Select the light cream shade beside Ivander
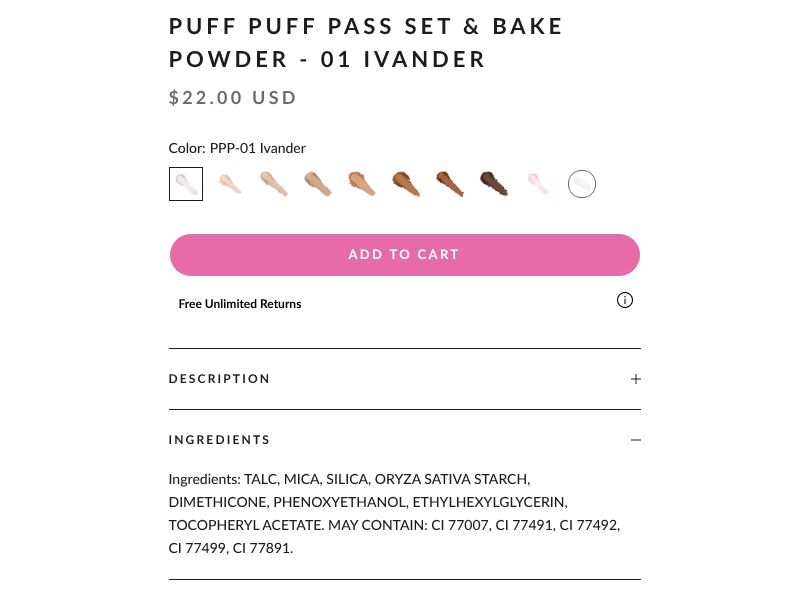Image resolution: width=800 pixels, height=600 pixels. (x=230, y=183)
